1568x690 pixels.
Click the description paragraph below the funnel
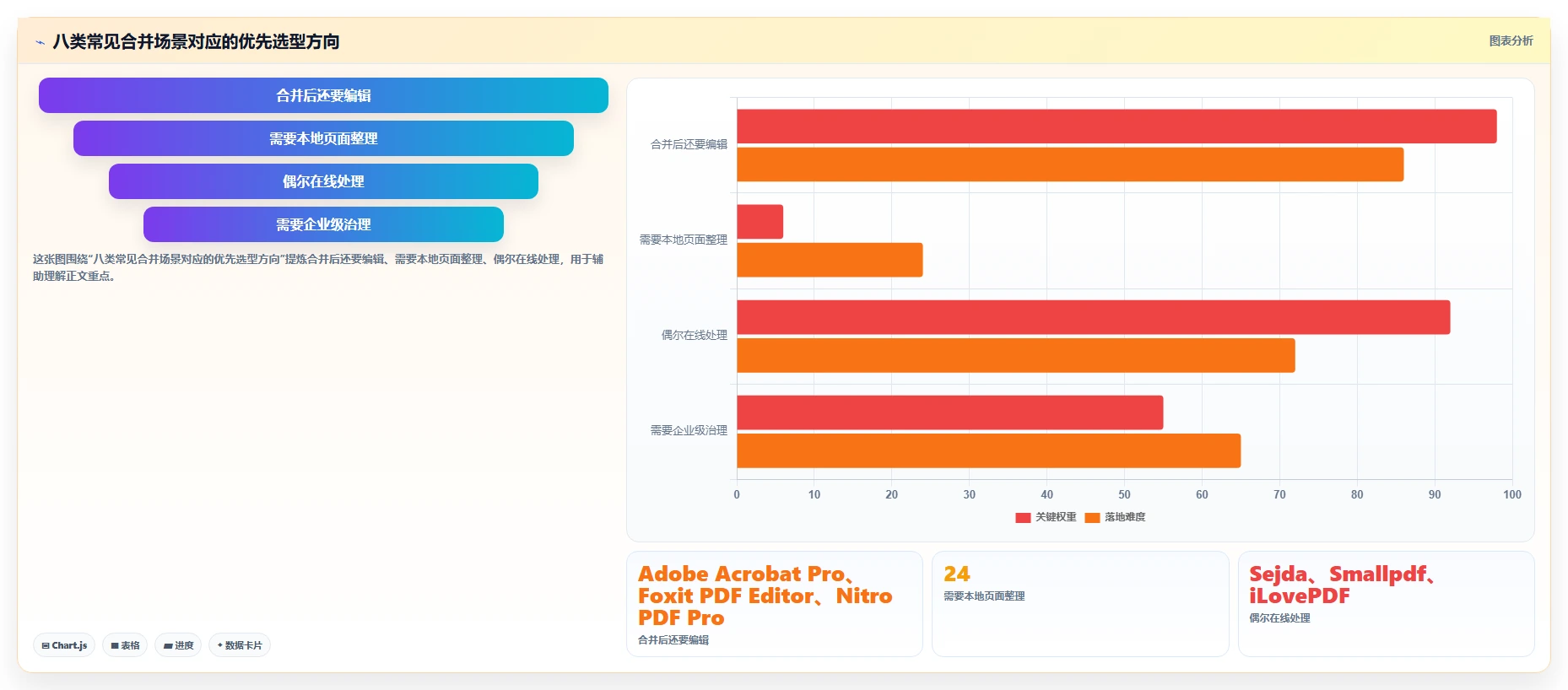tap(318, 267)
